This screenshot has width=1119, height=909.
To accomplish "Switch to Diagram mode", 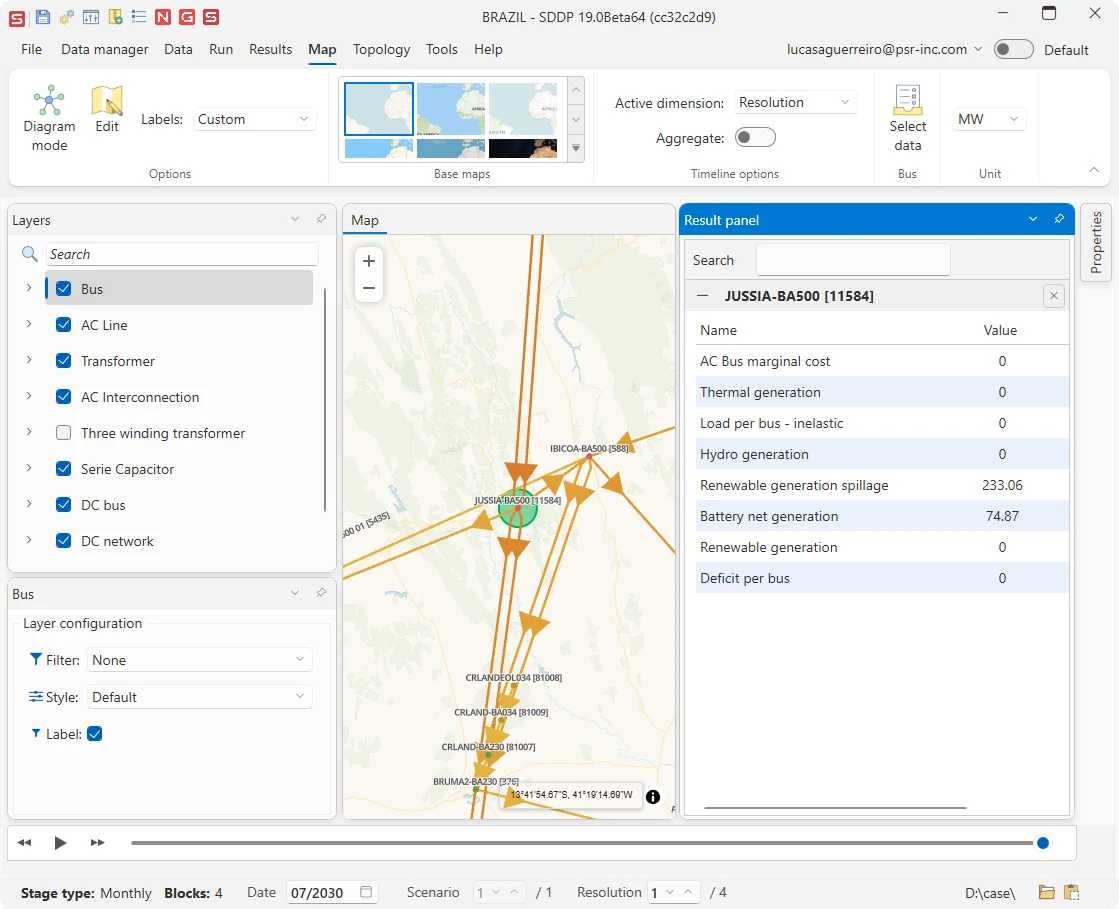I will [49, 118].
